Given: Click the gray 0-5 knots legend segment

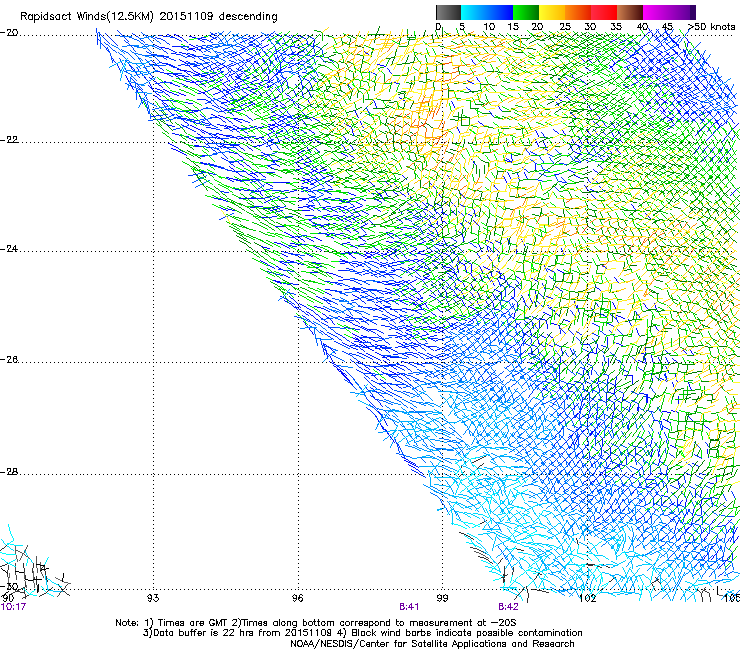Looking at the screenshot, I should (448, 12).
